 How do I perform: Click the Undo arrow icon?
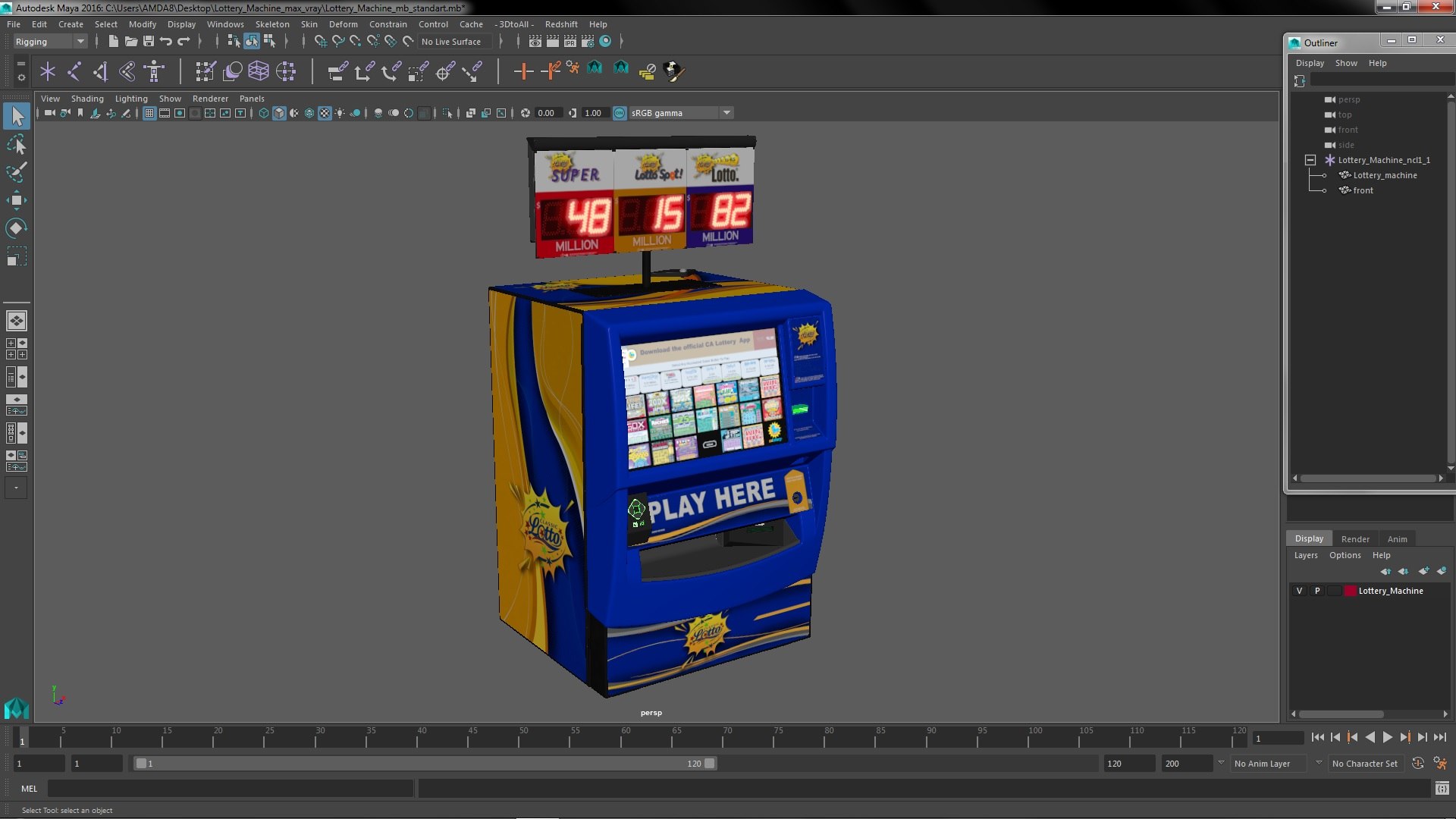point(165,42)
